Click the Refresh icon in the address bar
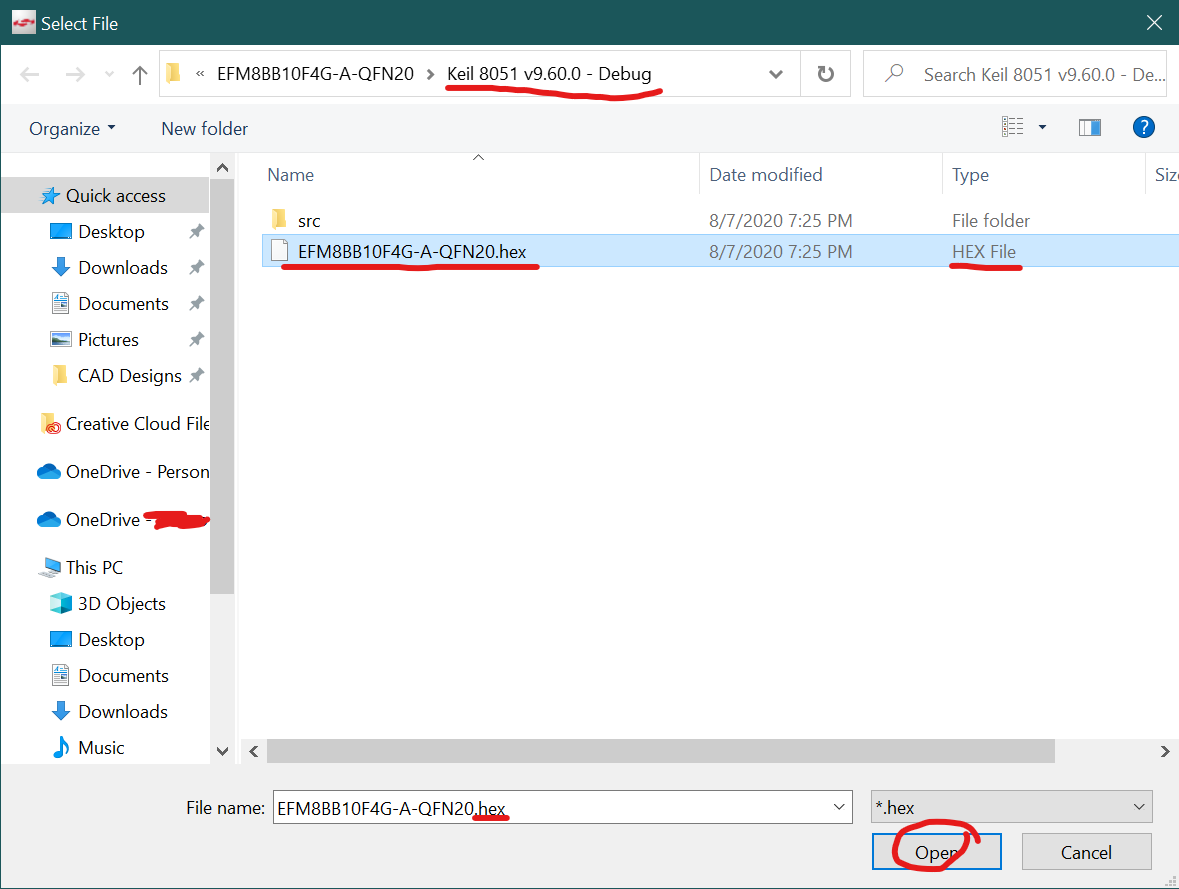This screenshot has height=889, width=1179. (x=826, y=73)
